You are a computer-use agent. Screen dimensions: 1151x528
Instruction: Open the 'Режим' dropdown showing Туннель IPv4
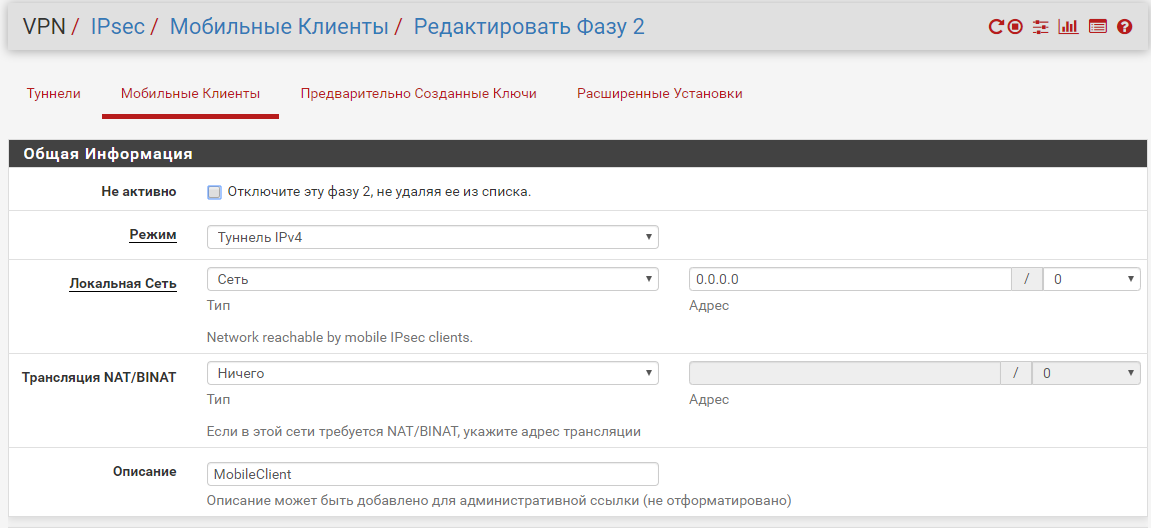click(433, 237)
